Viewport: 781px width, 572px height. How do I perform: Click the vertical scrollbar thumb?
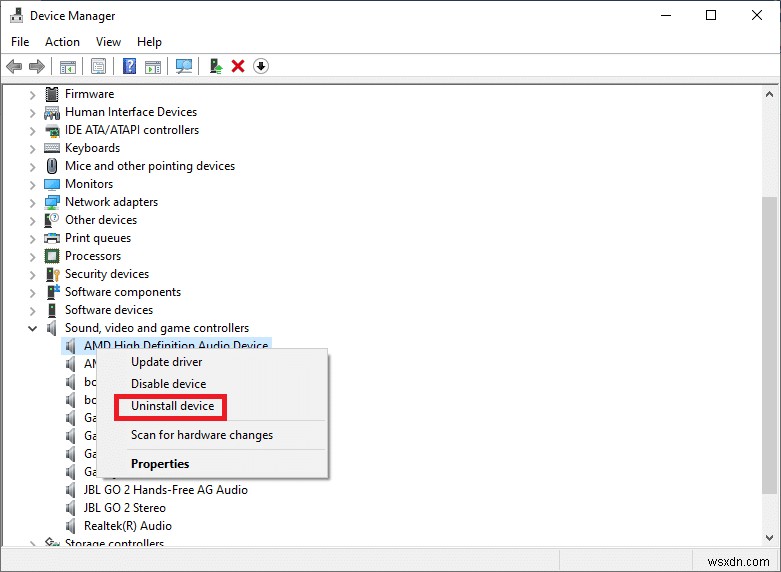pos(769,345)
